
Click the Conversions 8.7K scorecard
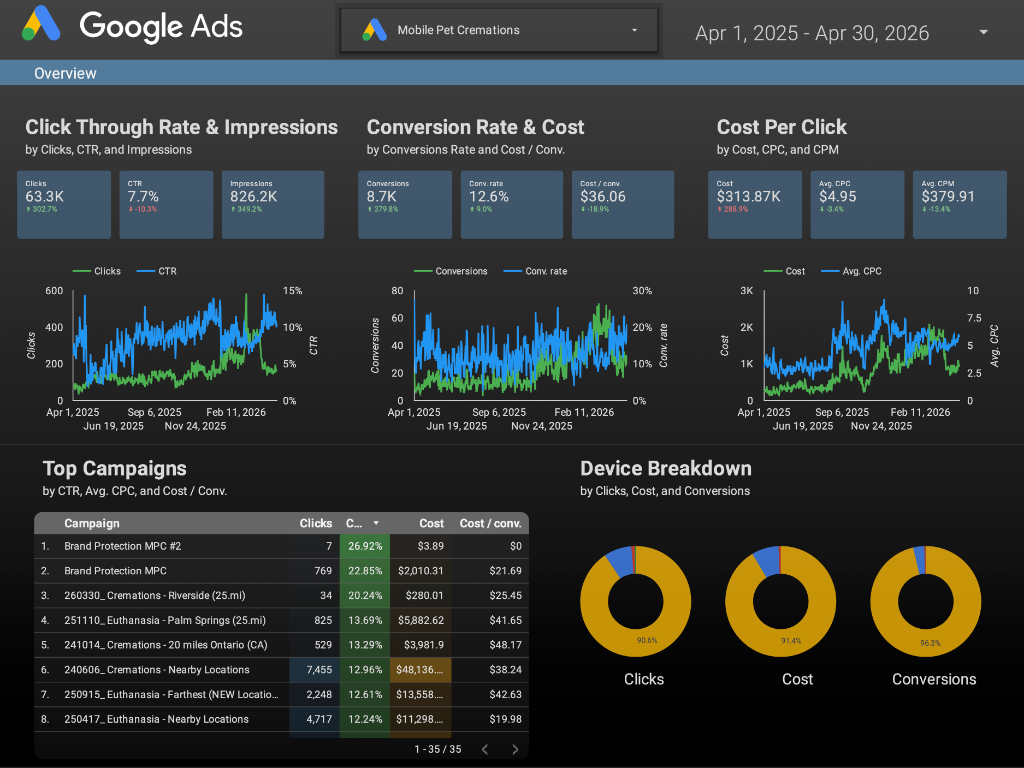click(x=405, y=204)
